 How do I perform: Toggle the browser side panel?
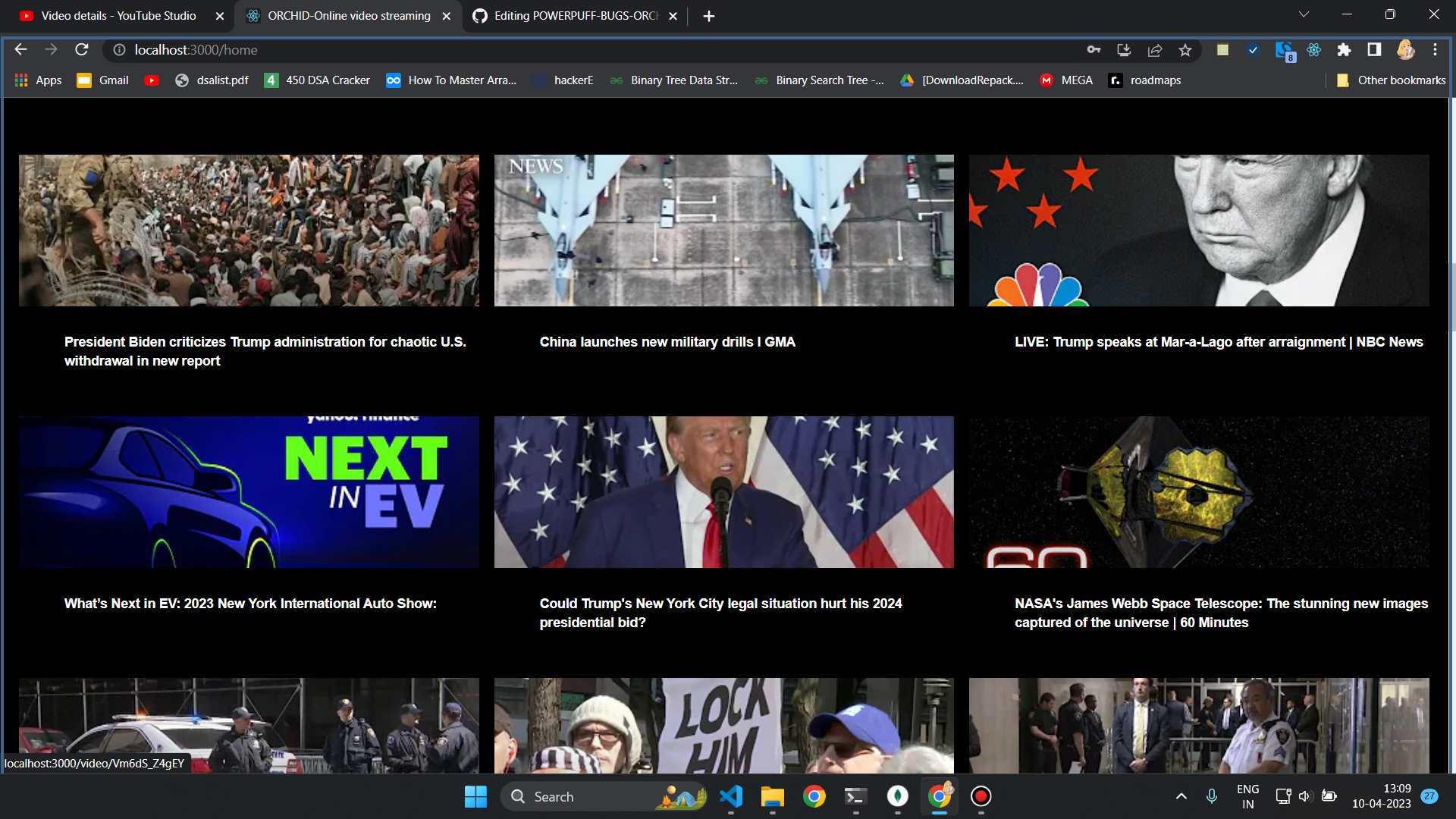click(1374, 50)
